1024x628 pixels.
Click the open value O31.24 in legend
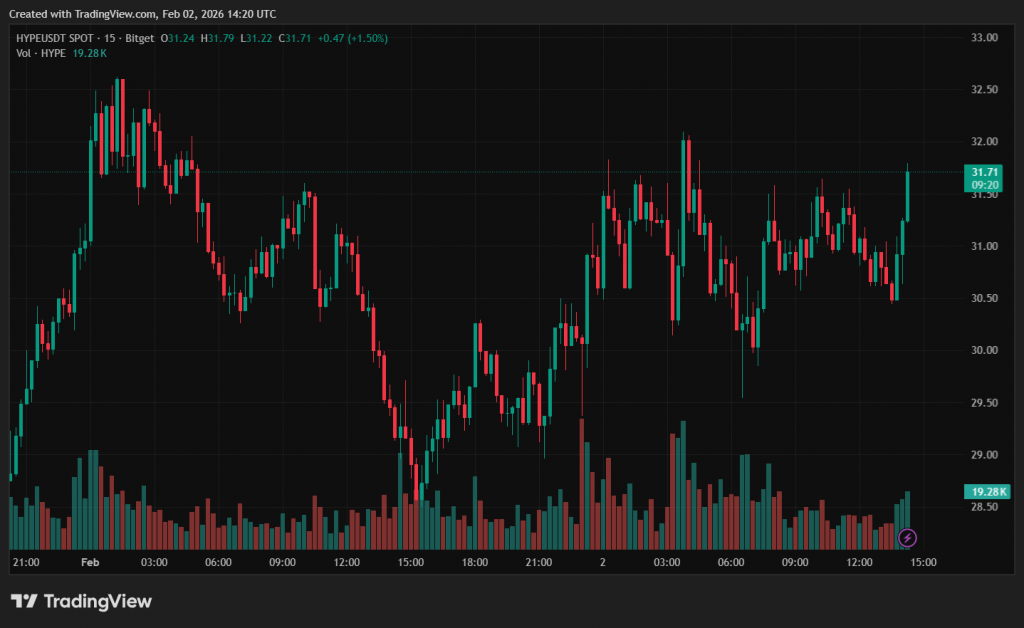point(179,38)
